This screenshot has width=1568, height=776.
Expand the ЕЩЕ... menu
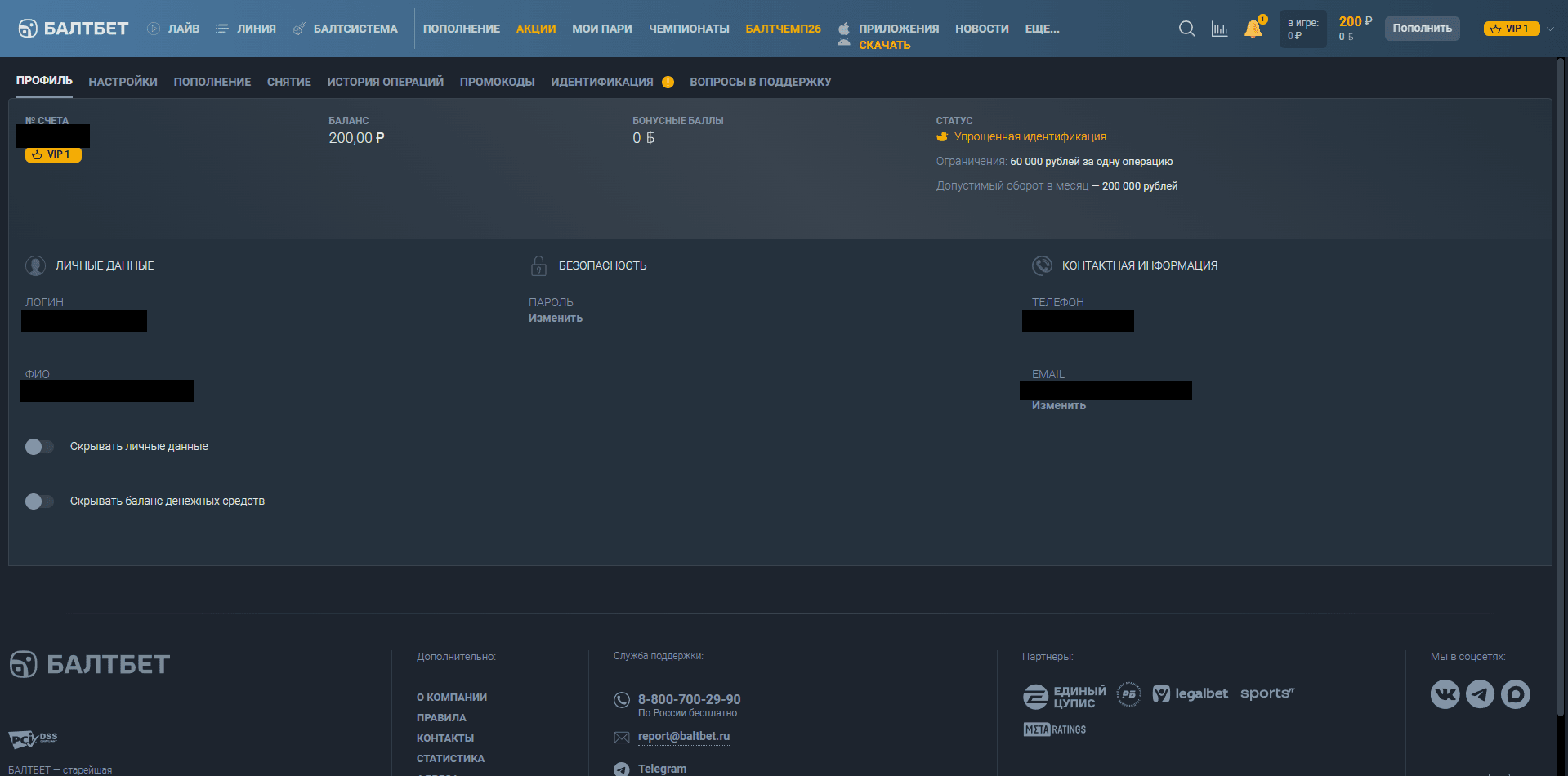click(1042, 29)
